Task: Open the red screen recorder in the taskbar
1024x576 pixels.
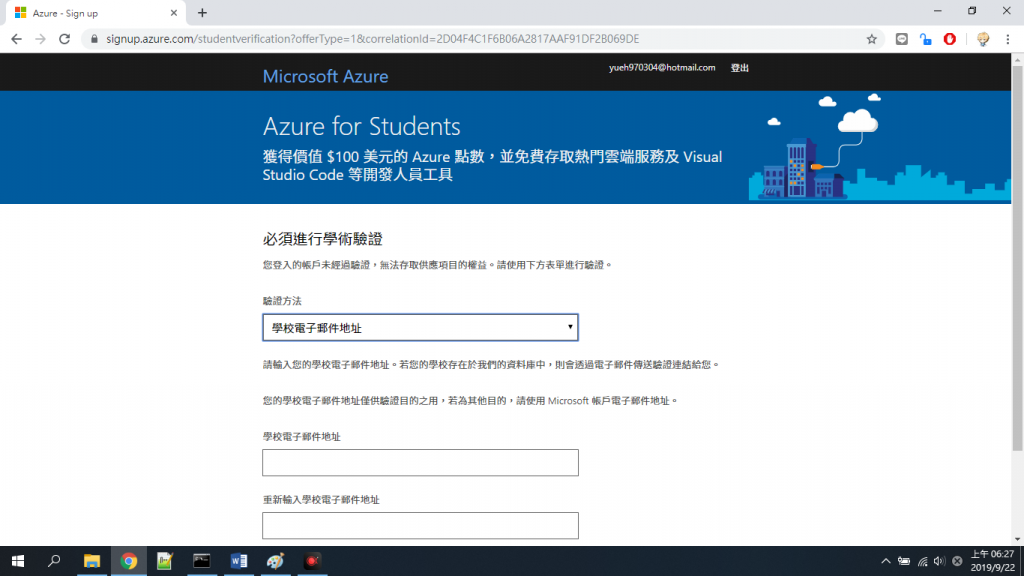Action: point(312,561)
